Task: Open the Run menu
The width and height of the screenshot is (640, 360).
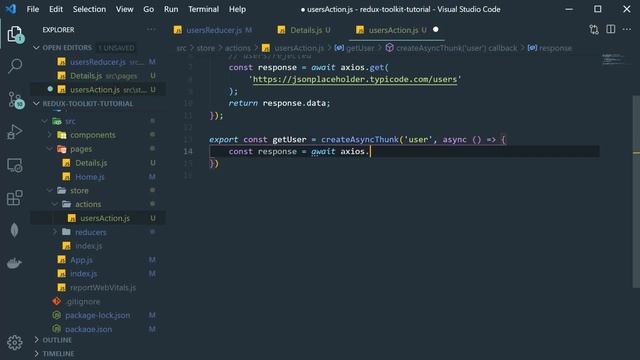Action: point(171,9)
